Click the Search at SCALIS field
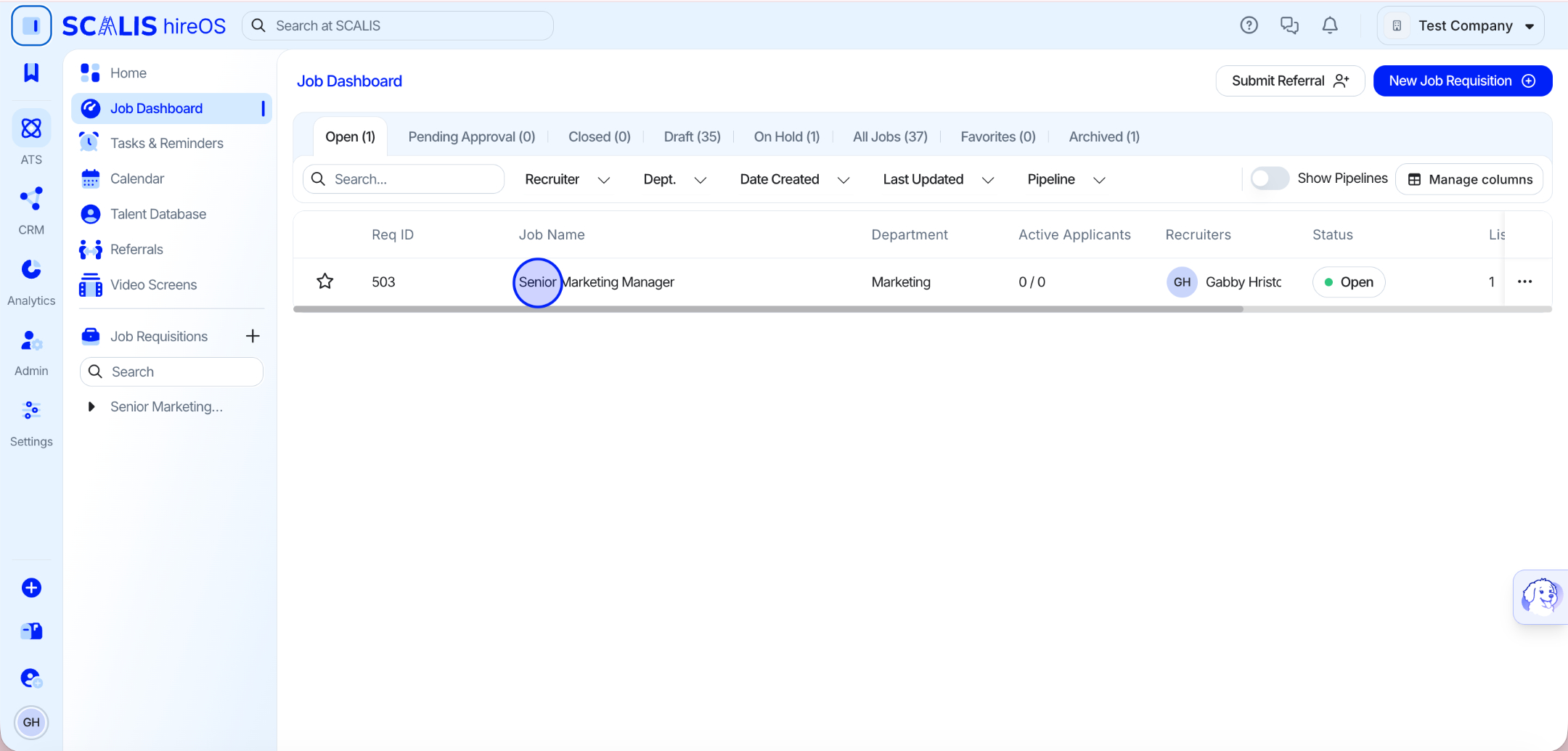The height and width of the screenshot is (751, 1568). click(398, 25)
